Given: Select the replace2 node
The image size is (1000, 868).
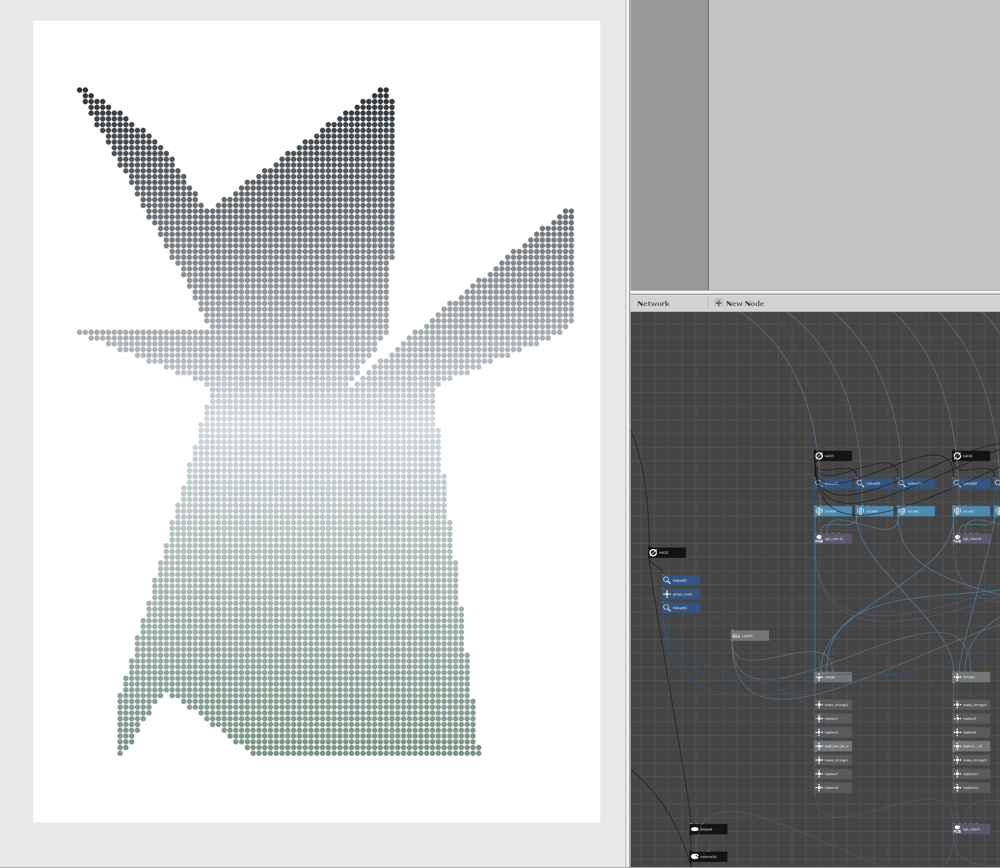Looking at the screenshot, I should [x=833, y=732].
